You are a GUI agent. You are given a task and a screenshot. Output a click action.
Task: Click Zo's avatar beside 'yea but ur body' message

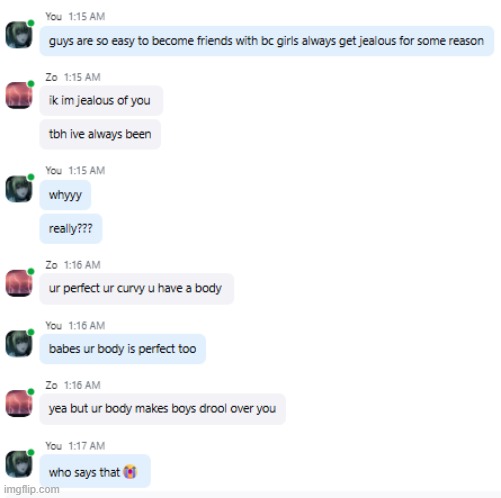(x=19, y=403)
